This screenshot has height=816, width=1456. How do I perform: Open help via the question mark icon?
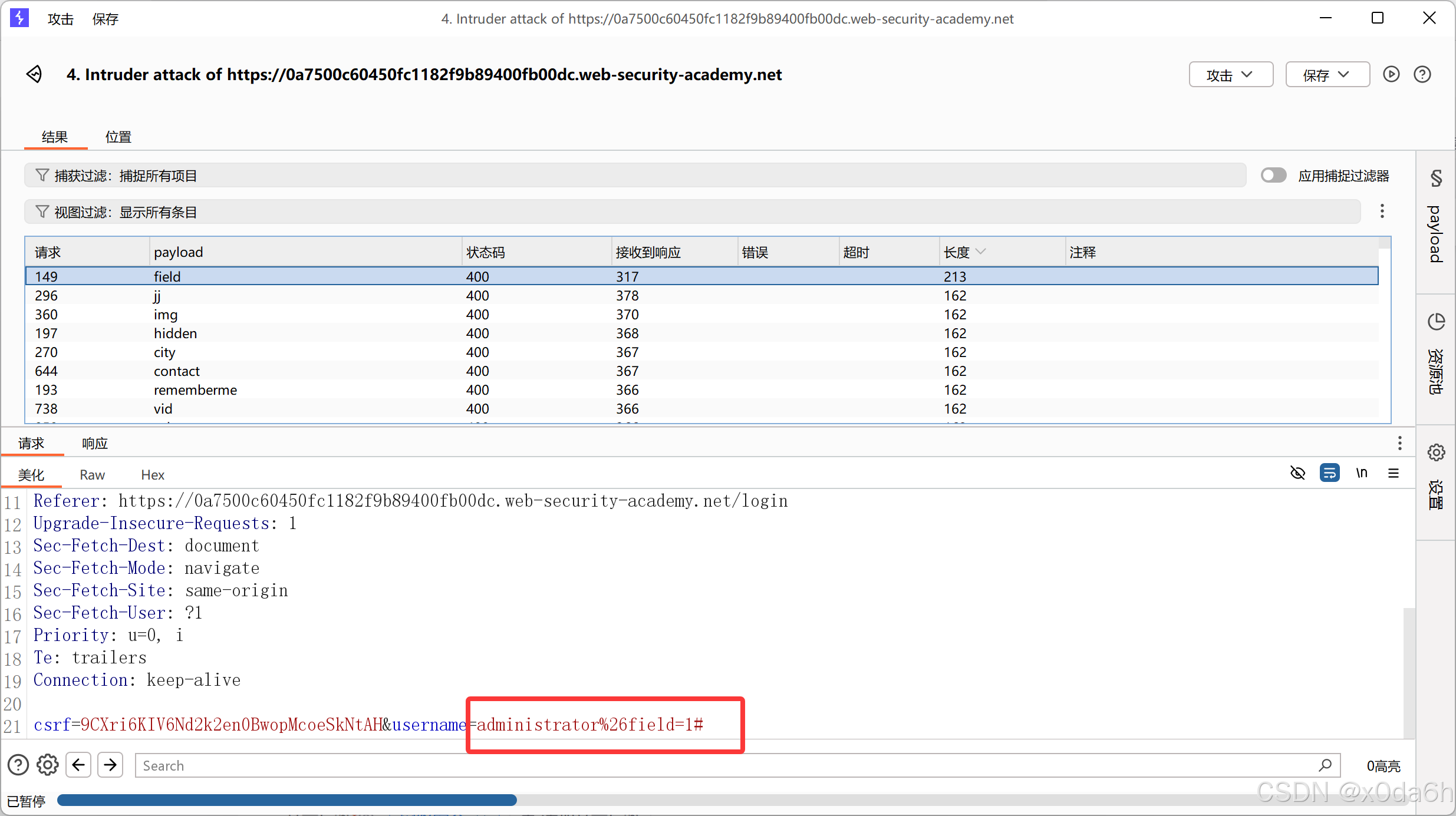1423,74
